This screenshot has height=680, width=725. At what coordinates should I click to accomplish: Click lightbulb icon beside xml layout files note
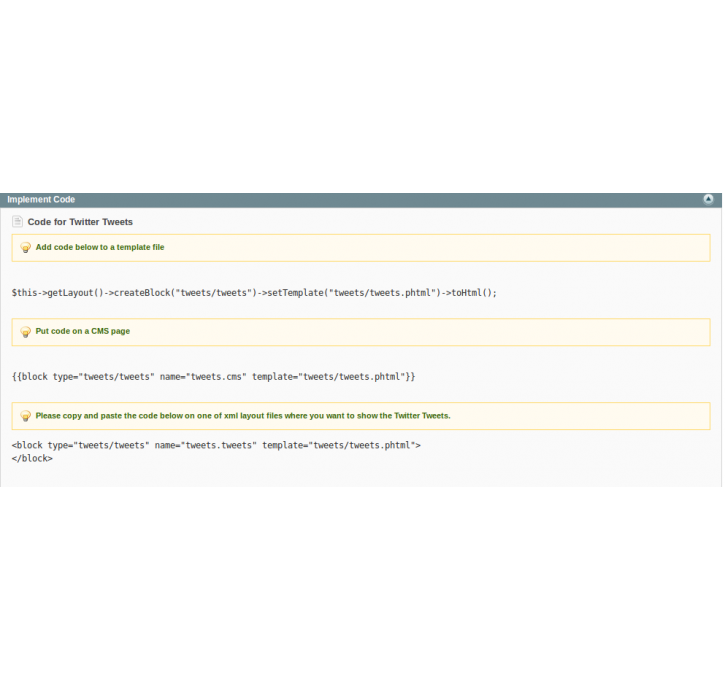(x=25, y=416)
